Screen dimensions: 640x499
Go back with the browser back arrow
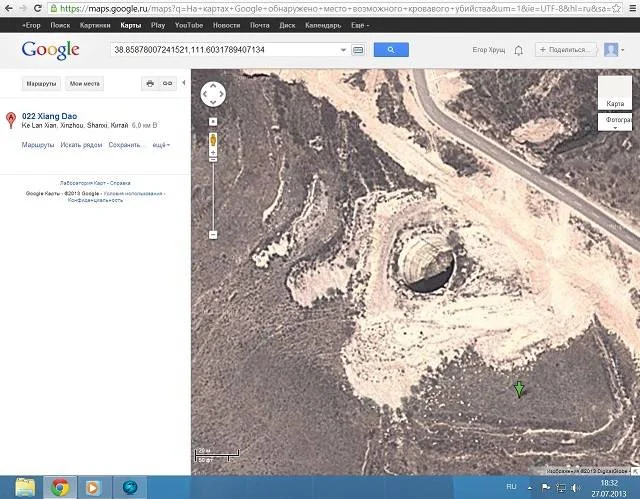(8, 8)
